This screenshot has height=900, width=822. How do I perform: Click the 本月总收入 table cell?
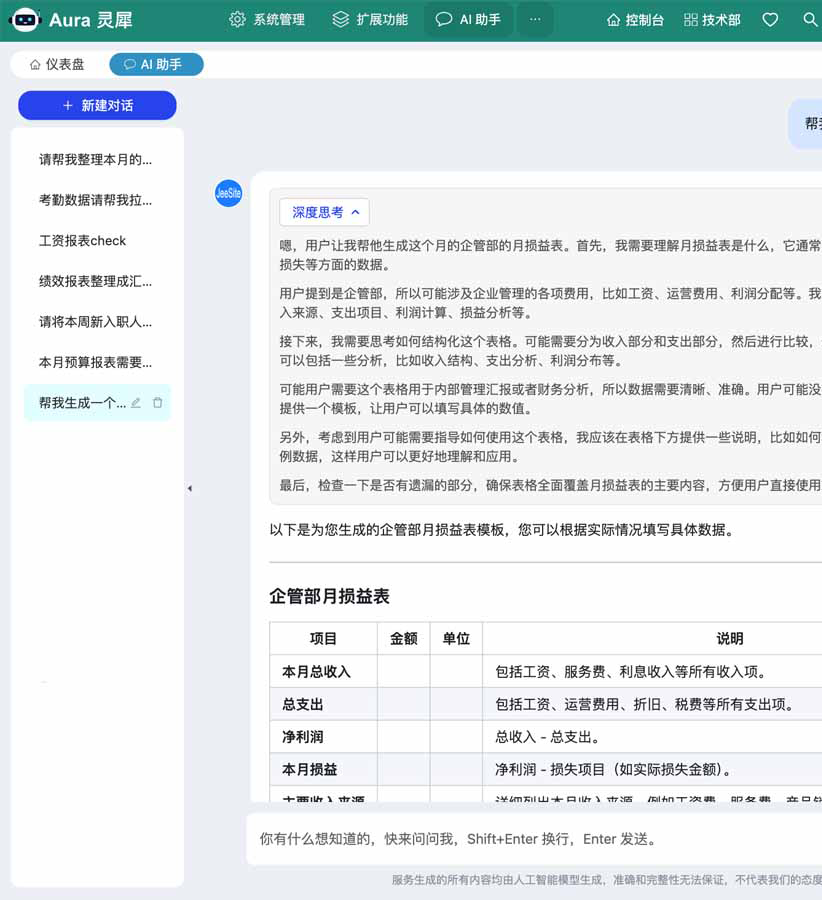[x=323, y=672]
